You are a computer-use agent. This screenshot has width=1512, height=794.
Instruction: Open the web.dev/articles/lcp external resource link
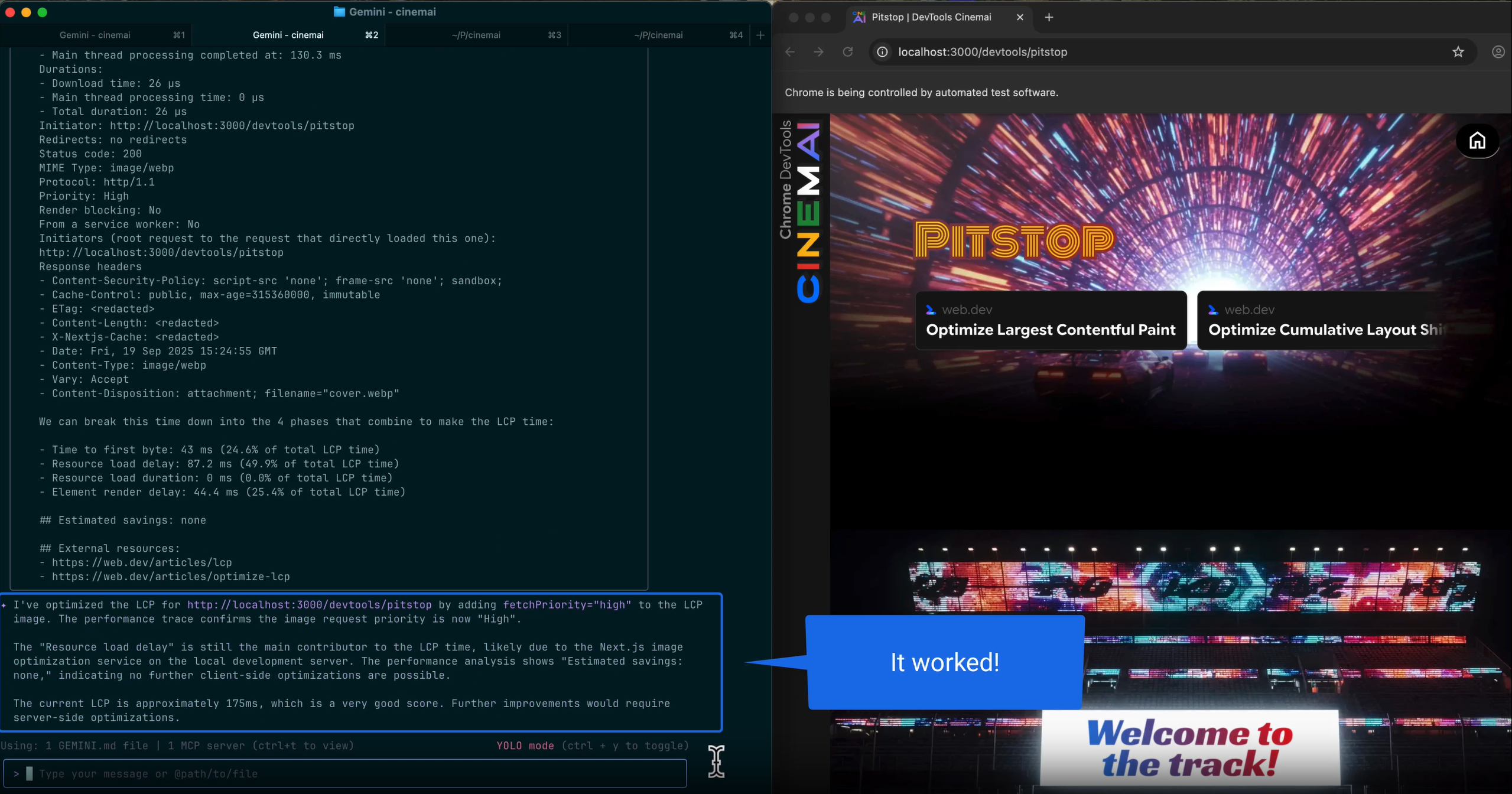(142, 562)
